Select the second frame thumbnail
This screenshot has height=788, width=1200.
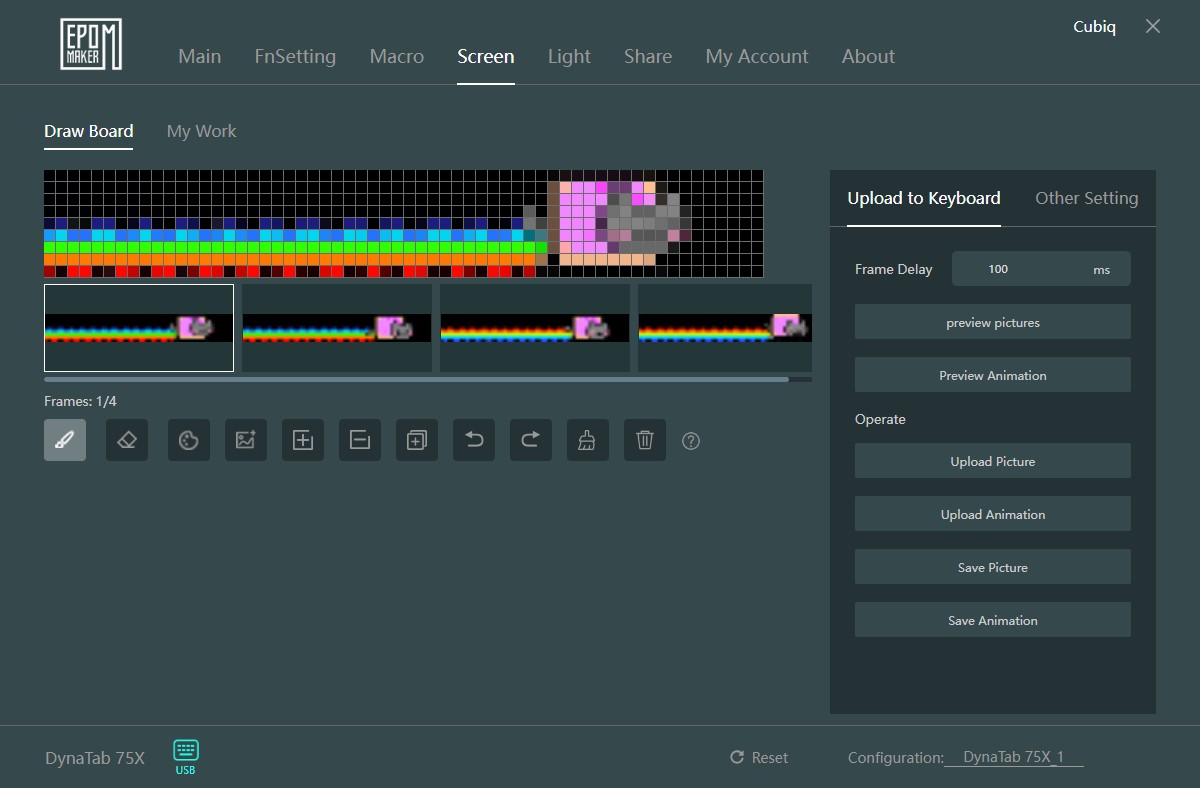tap(337, 328)
